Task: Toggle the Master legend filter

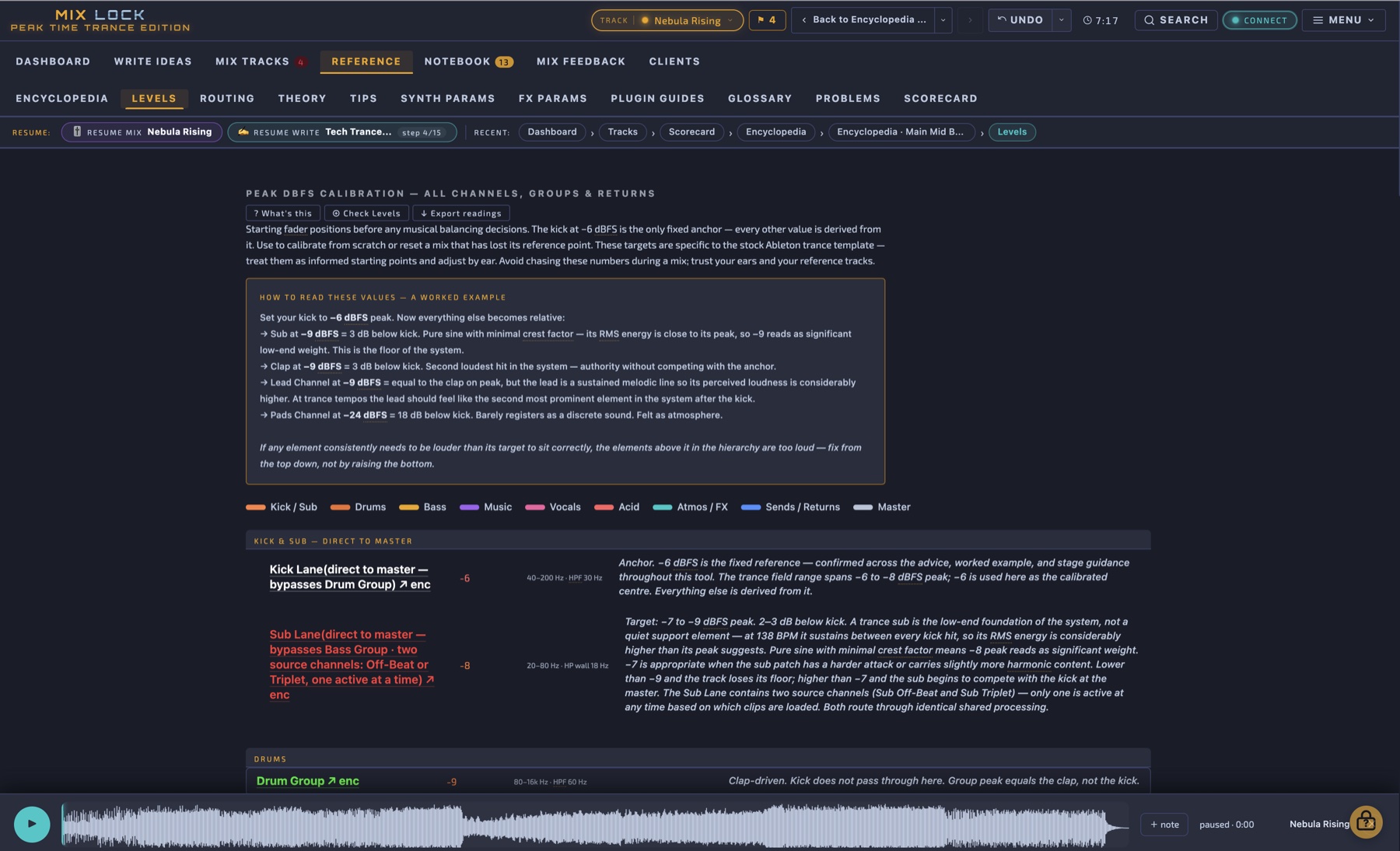Action: (882, 507)
